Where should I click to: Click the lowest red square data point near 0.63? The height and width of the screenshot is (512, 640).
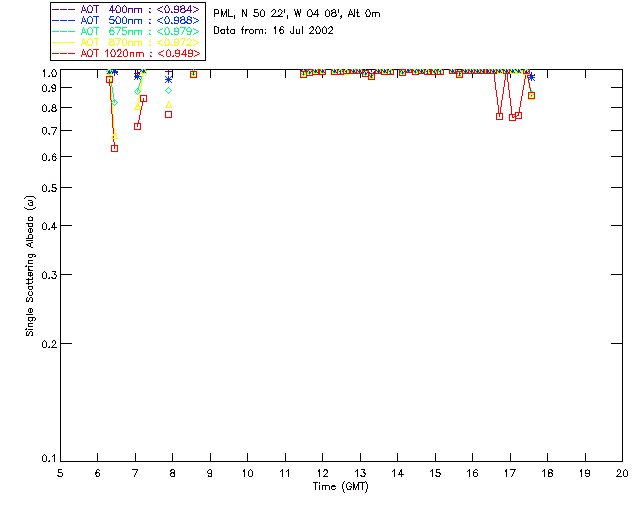(115, 148)
